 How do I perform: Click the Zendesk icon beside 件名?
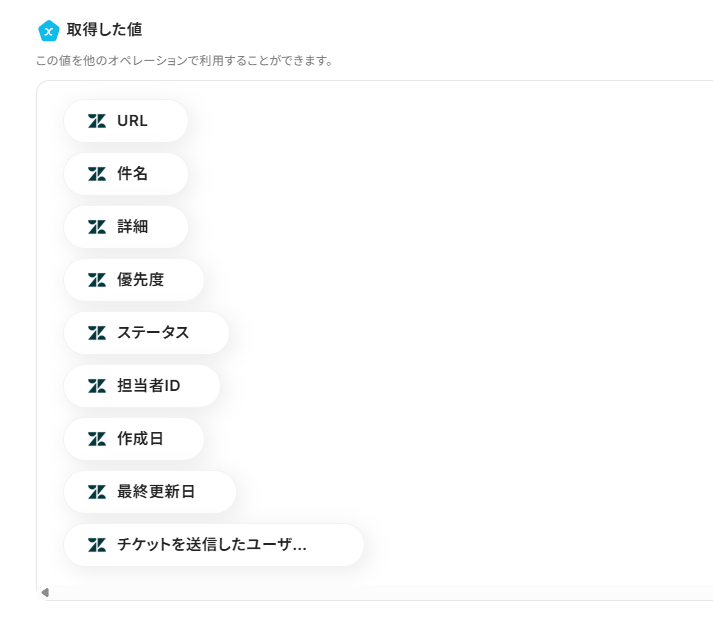click(x=97, y=174)
